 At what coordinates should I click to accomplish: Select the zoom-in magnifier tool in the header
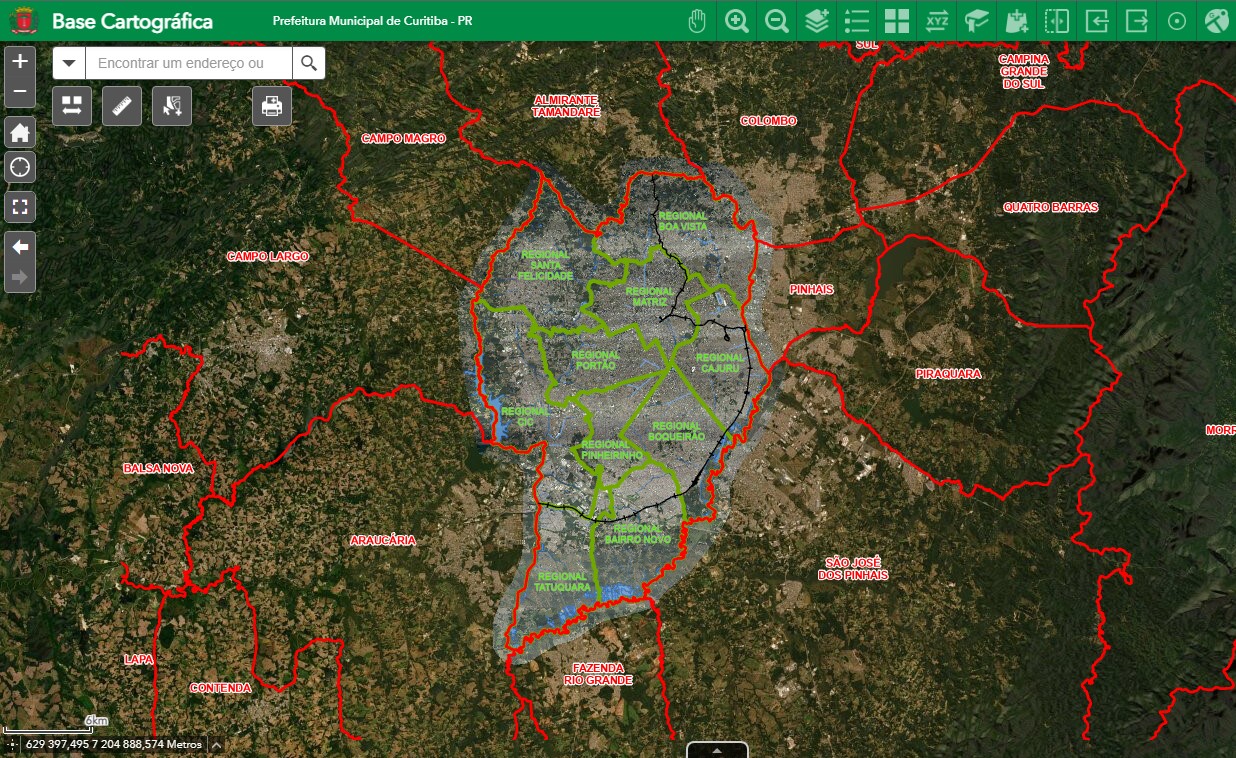tap(737, 21)
